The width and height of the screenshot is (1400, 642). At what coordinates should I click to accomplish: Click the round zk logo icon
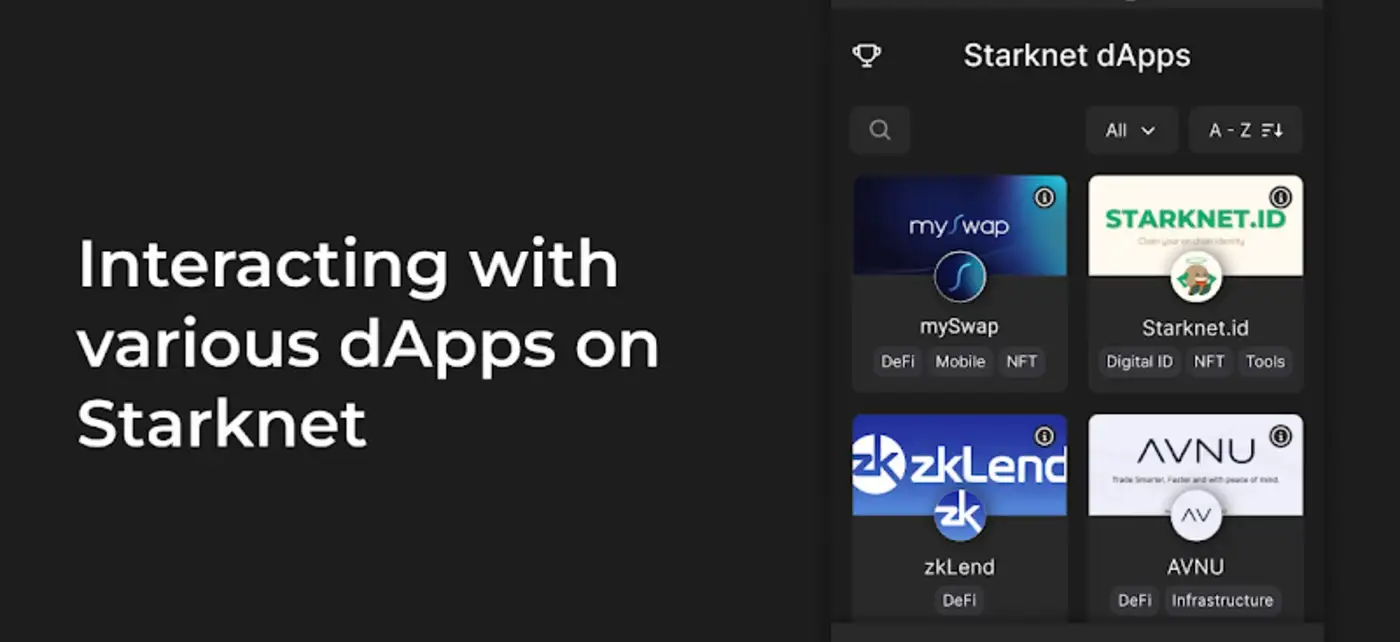[960, 515]
